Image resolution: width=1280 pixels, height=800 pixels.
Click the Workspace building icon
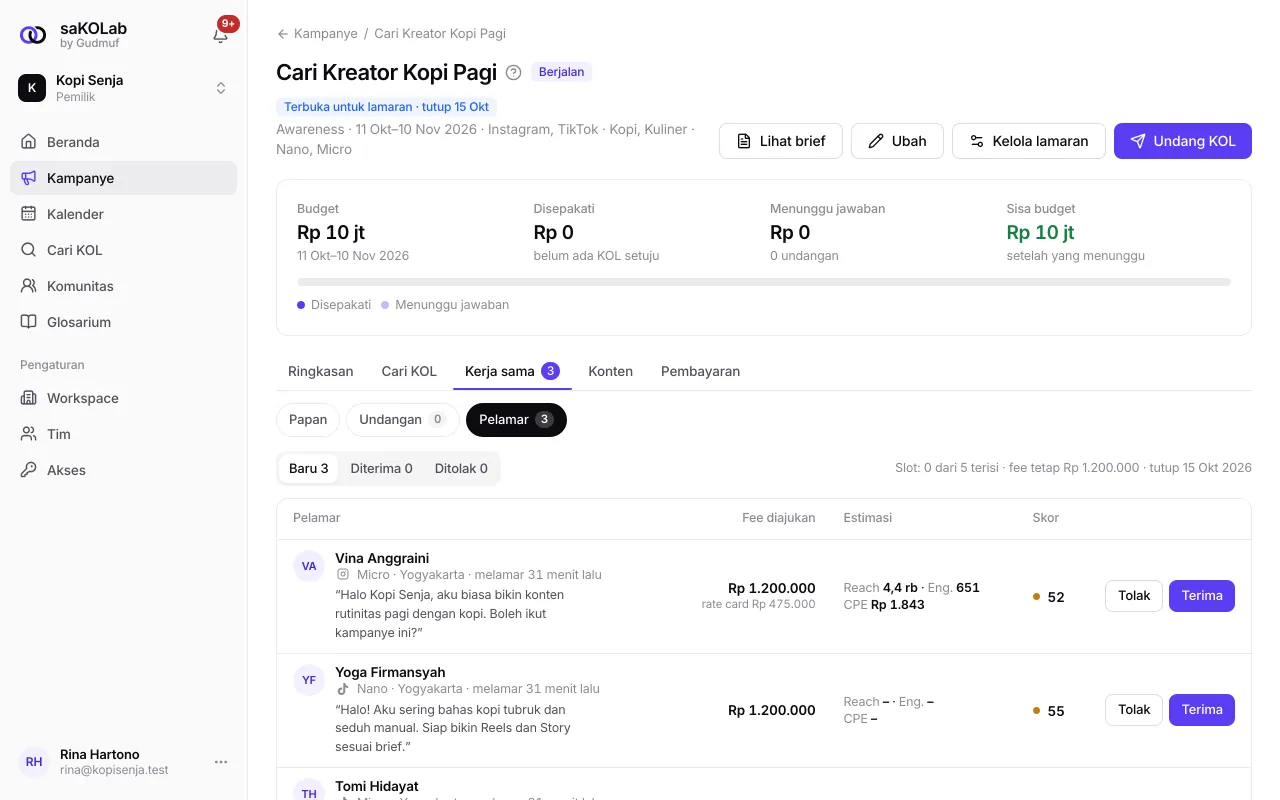(x=29, y=398)
